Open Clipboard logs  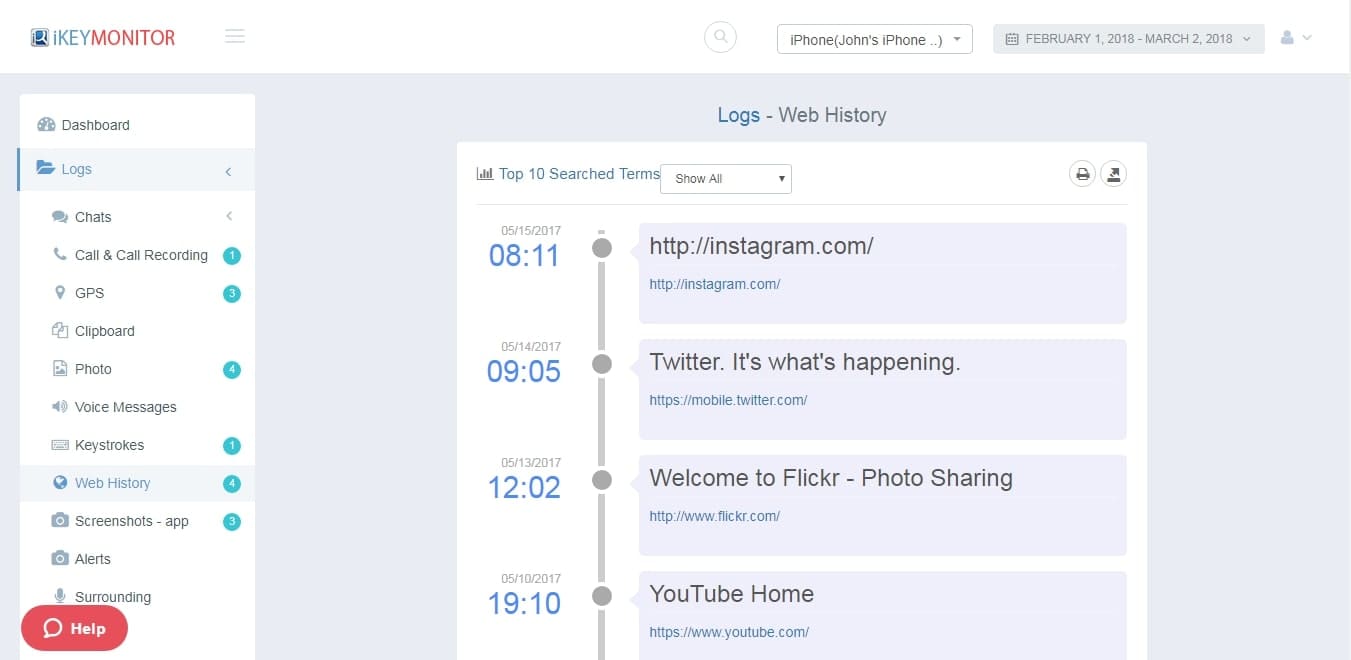pos(104,331)
